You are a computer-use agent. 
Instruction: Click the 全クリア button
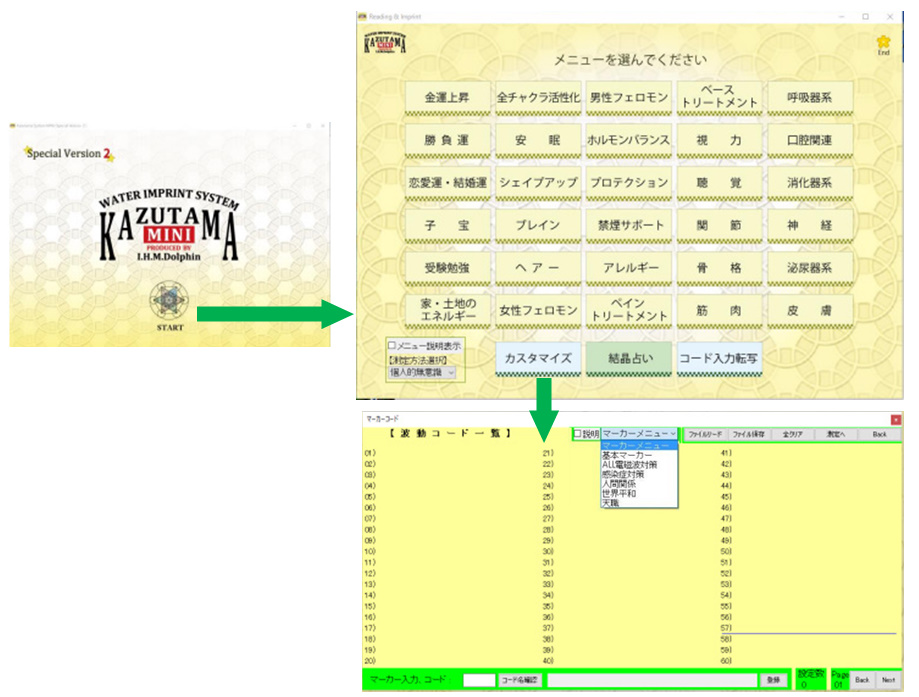(792, 434)
